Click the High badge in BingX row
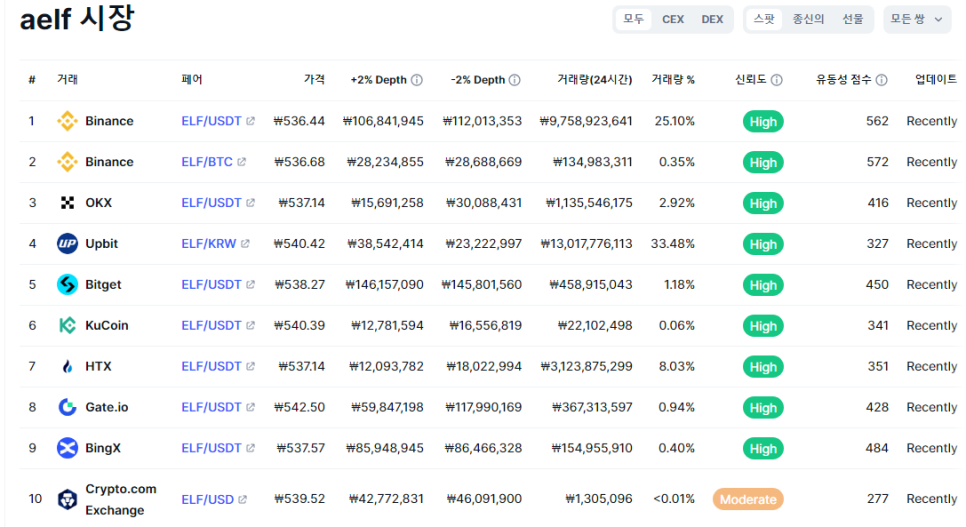Image resolution: width=966 pixels, height=527 pixels. coord(763,449)
